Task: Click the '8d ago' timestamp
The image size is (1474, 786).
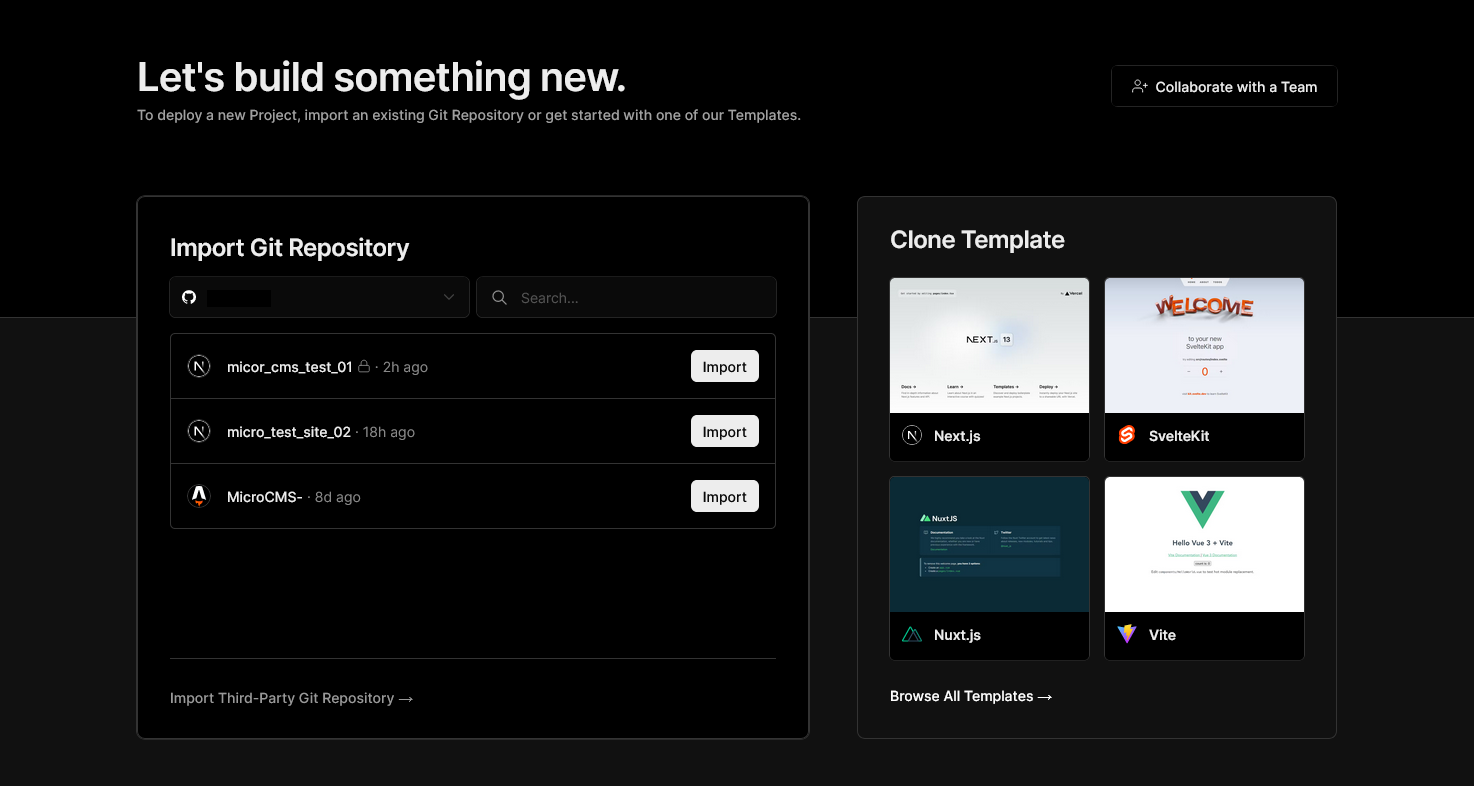Action: click(x=338, y=497)
